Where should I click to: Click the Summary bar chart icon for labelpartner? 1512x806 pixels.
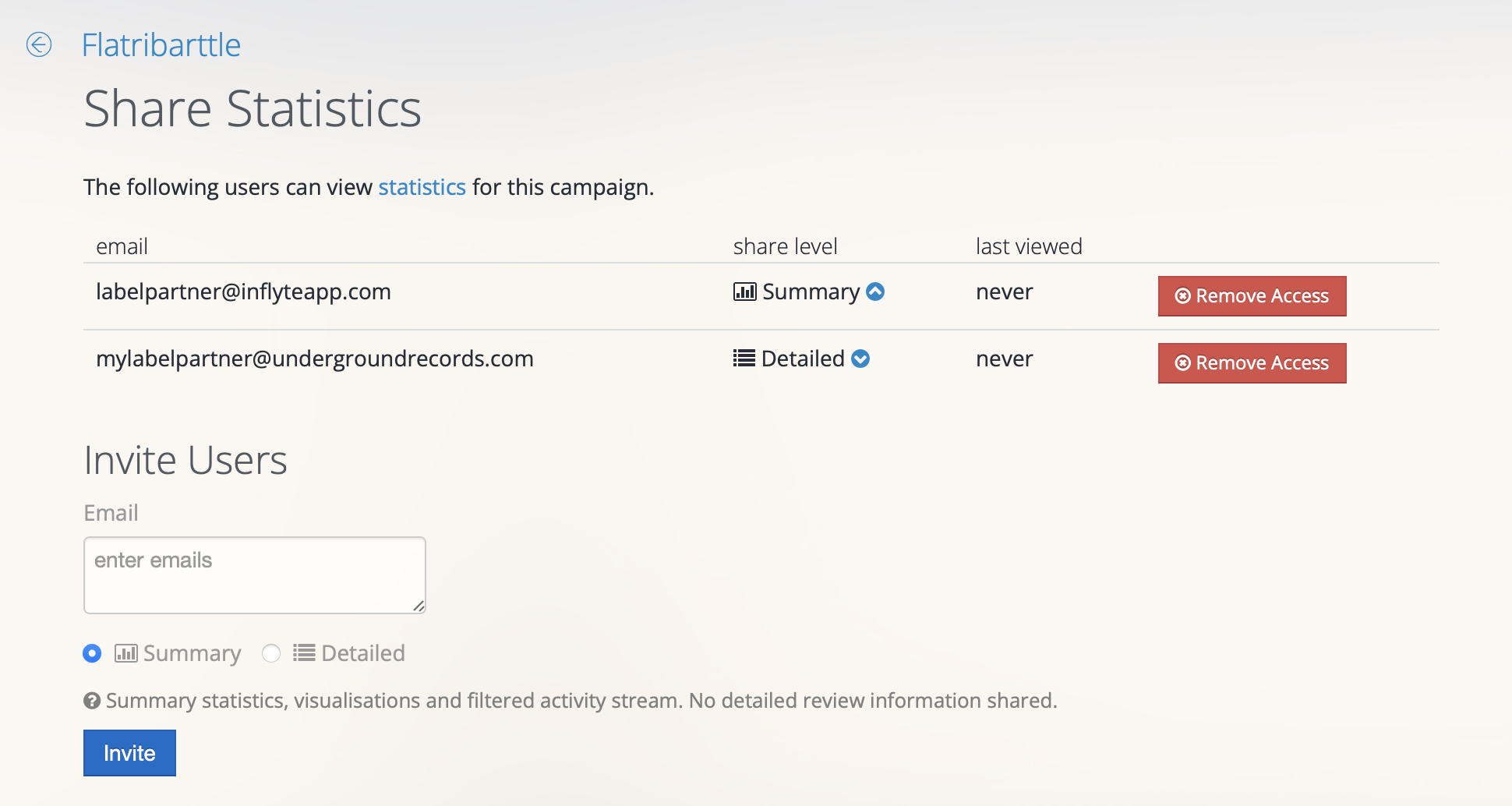pyautogui.click(x=744, y=292)
